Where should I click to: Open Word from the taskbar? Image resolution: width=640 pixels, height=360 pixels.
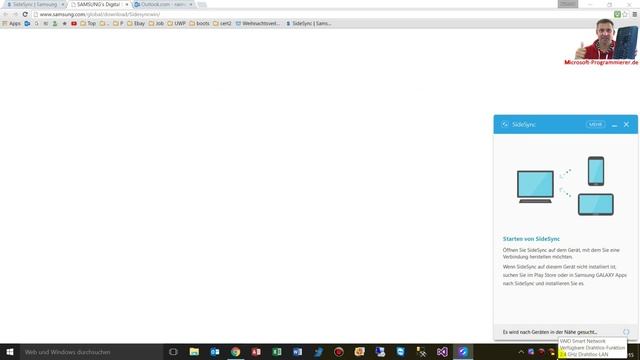tap(297, 352)
